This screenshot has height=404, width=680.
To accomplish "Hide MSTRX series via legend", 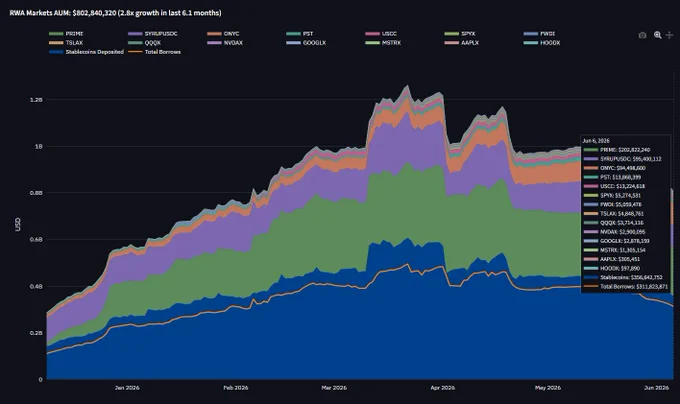I will click(383, 43).
